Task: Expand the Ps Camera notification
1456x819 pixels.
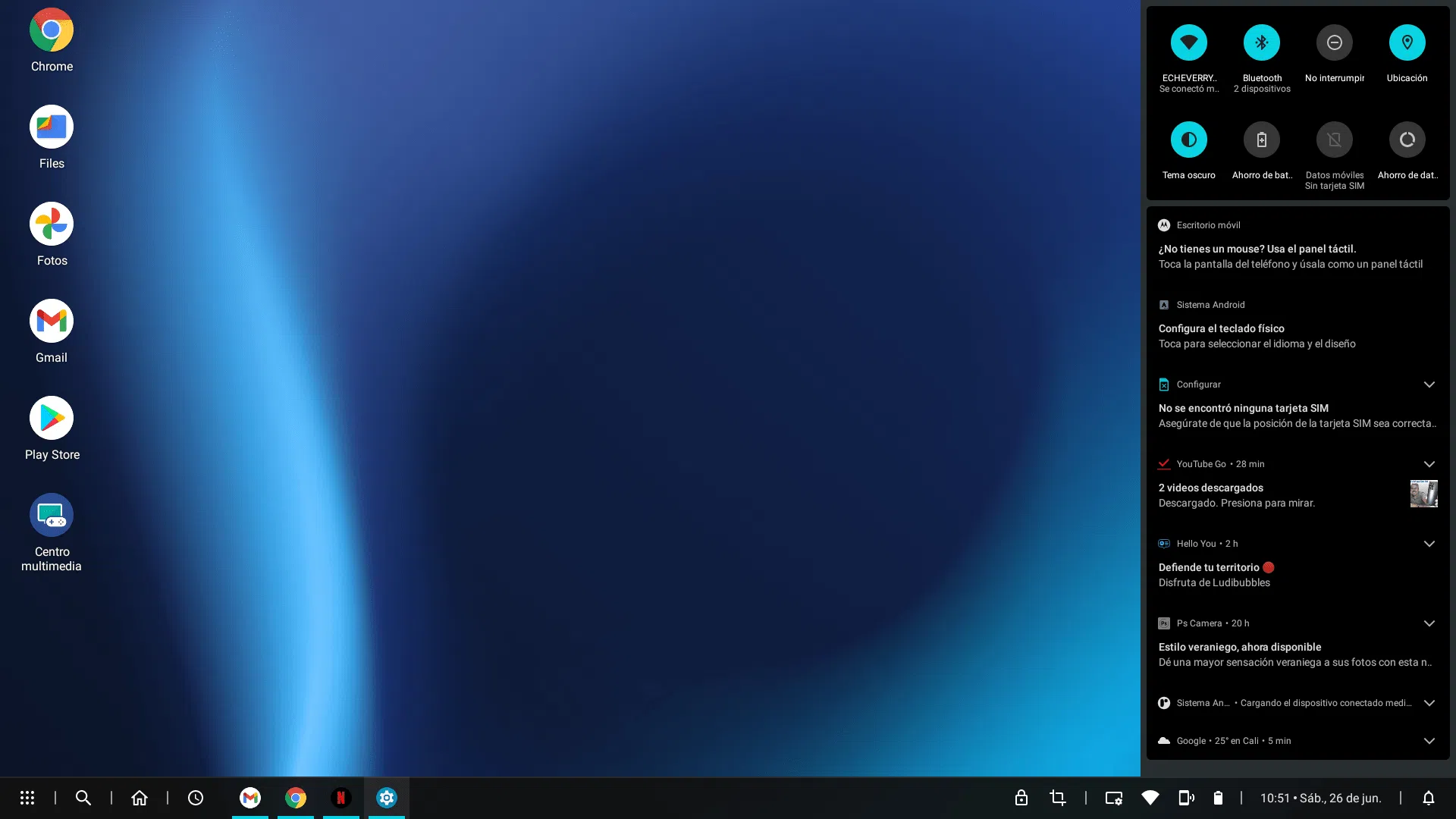Action: point(1429,623)
